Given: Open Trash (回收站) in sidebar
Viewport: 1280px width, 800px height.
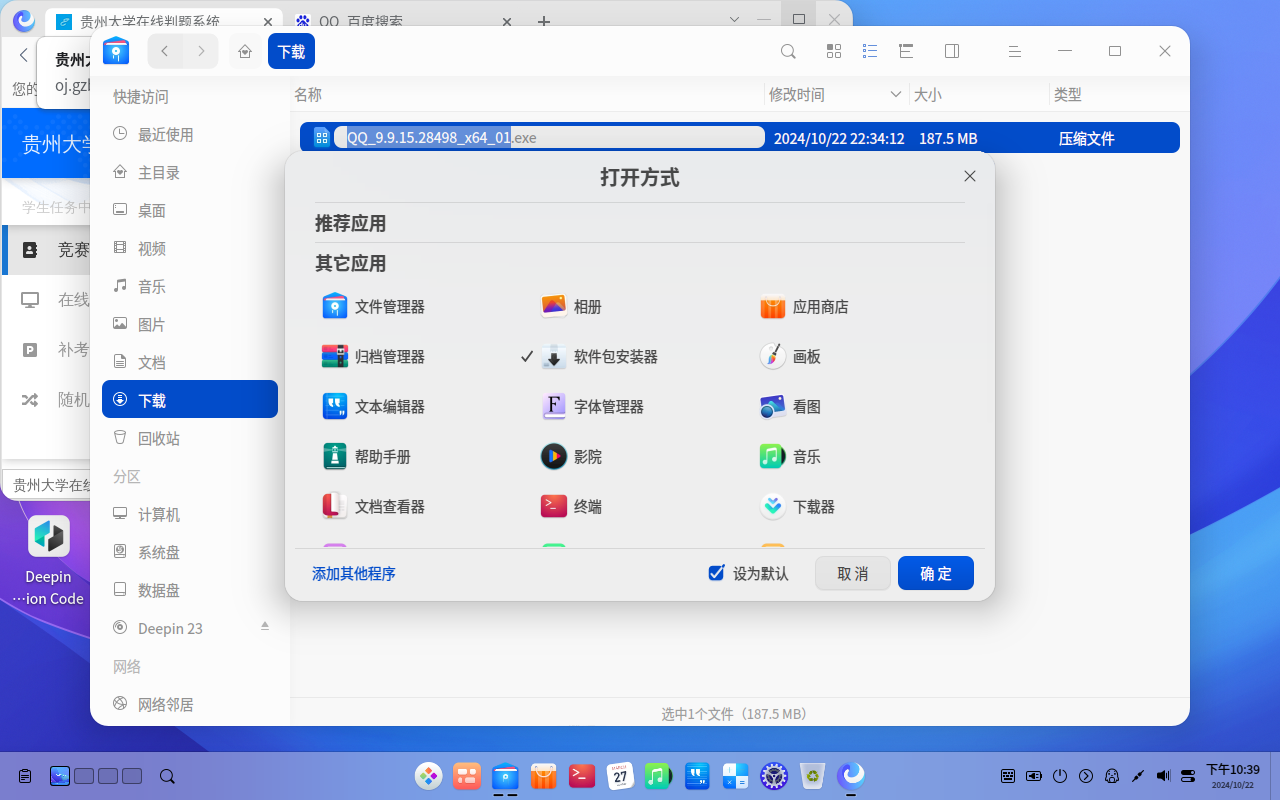Looking at the screenshot, I should click(x=189, y=439).
